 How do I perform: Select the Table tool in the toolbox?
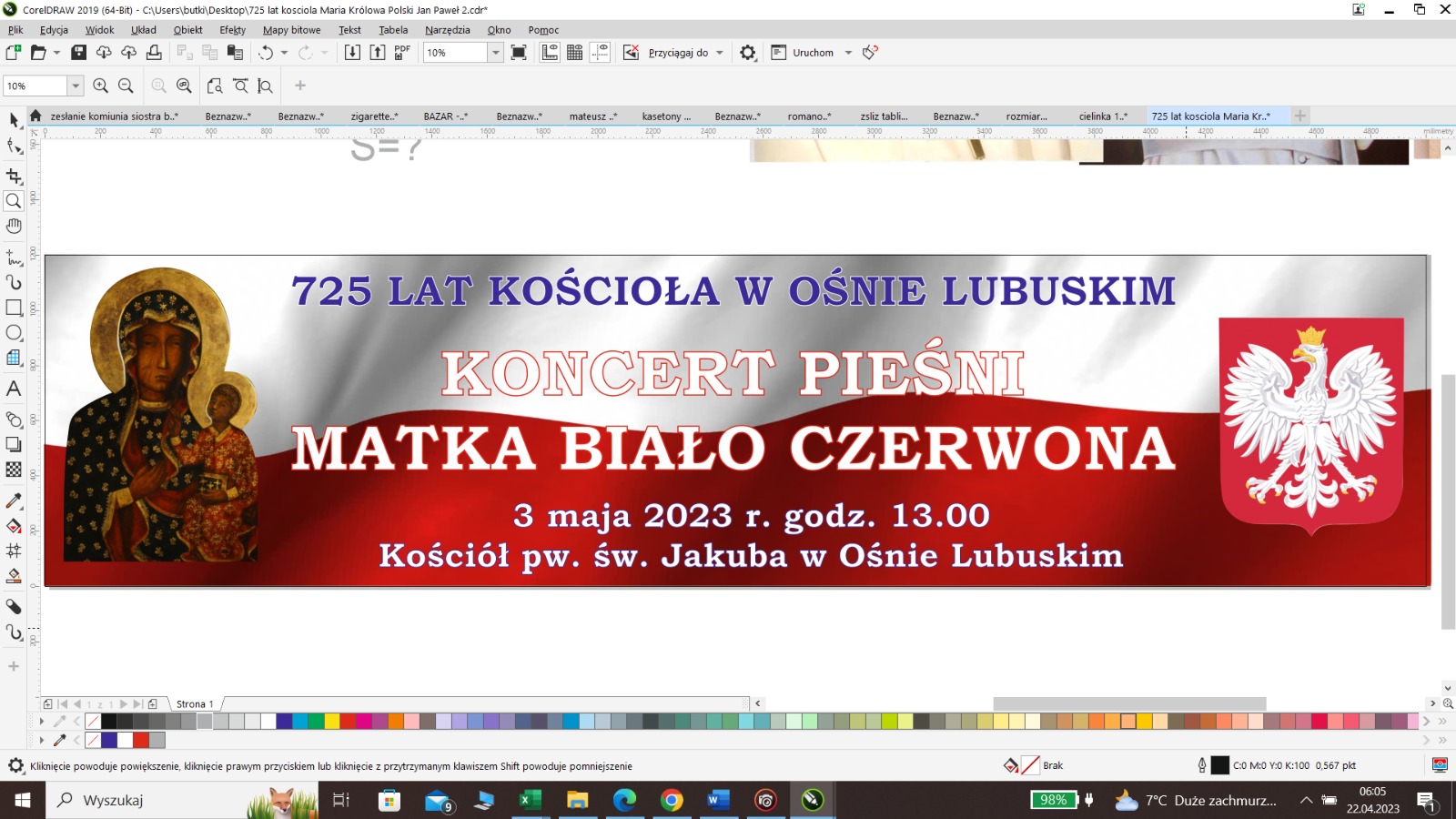click(14, 358)
